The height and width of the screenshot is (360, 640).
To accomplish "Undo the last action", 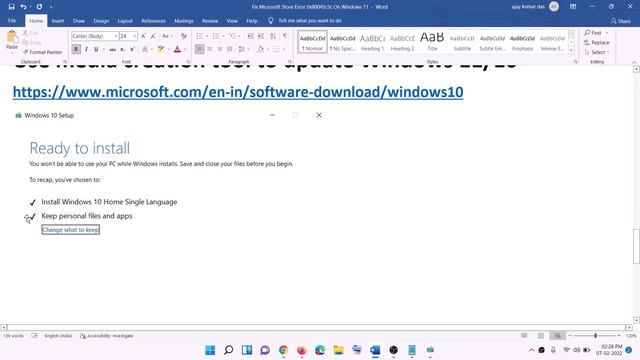I will click(23, 7).
